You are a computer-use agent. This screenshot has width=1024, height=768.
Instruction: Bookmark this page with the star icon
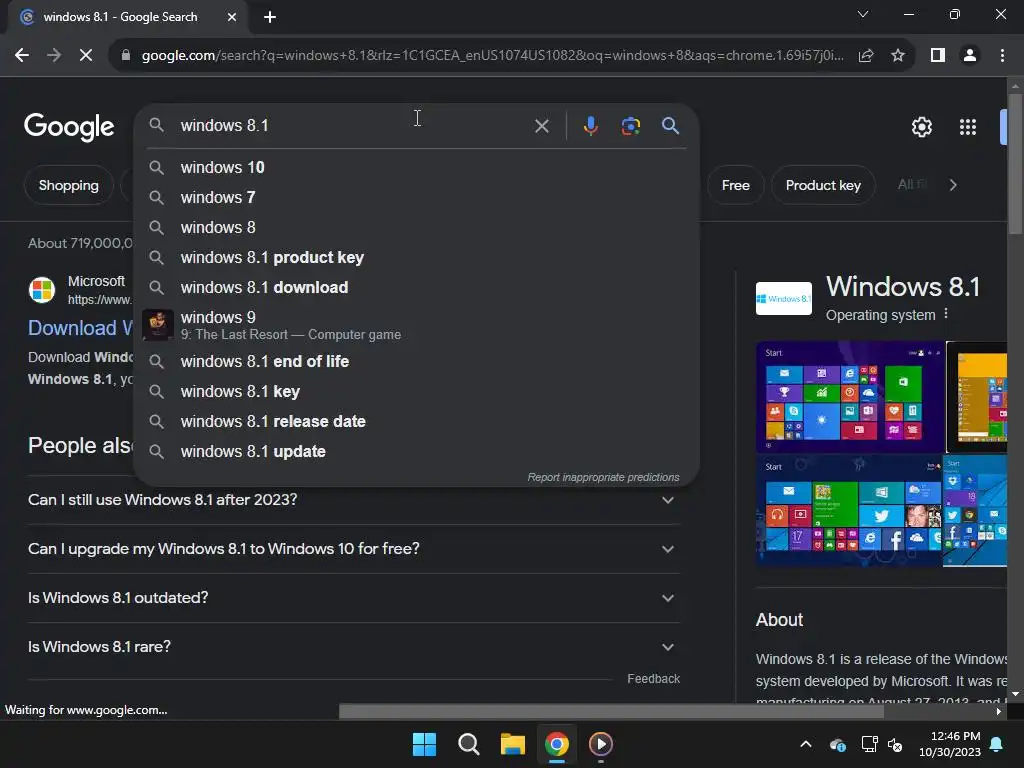(x=898, y=56)
